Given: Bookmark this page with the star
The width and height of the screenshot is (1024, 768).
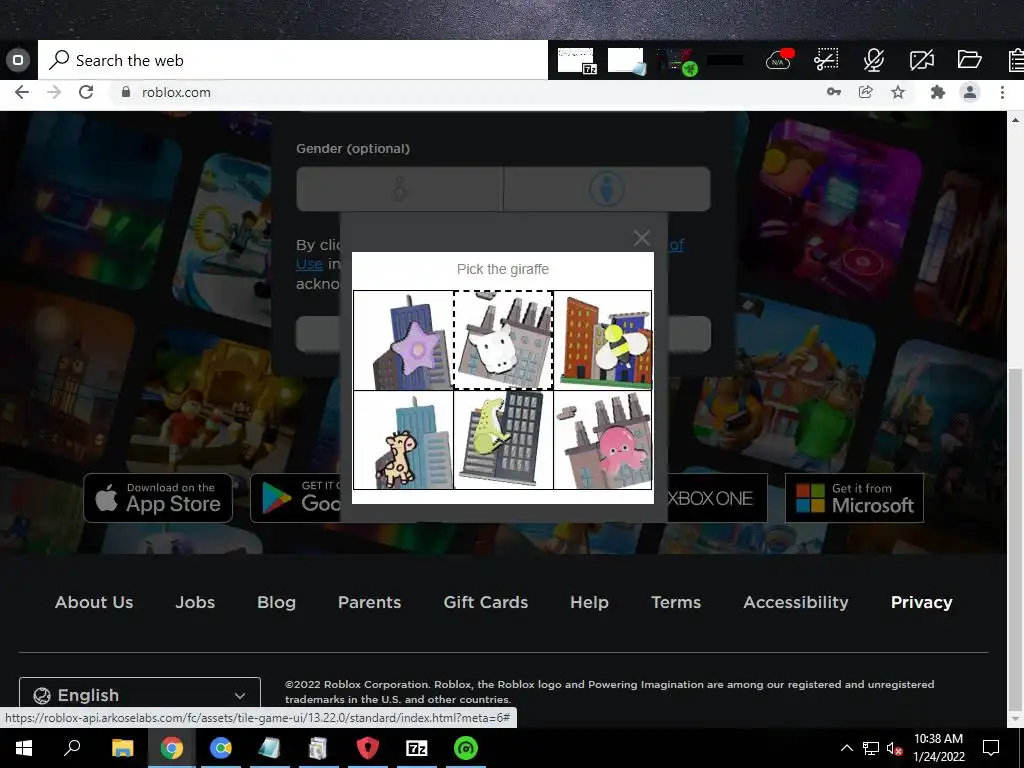Looking at the screenshot, I should (898, 92).
